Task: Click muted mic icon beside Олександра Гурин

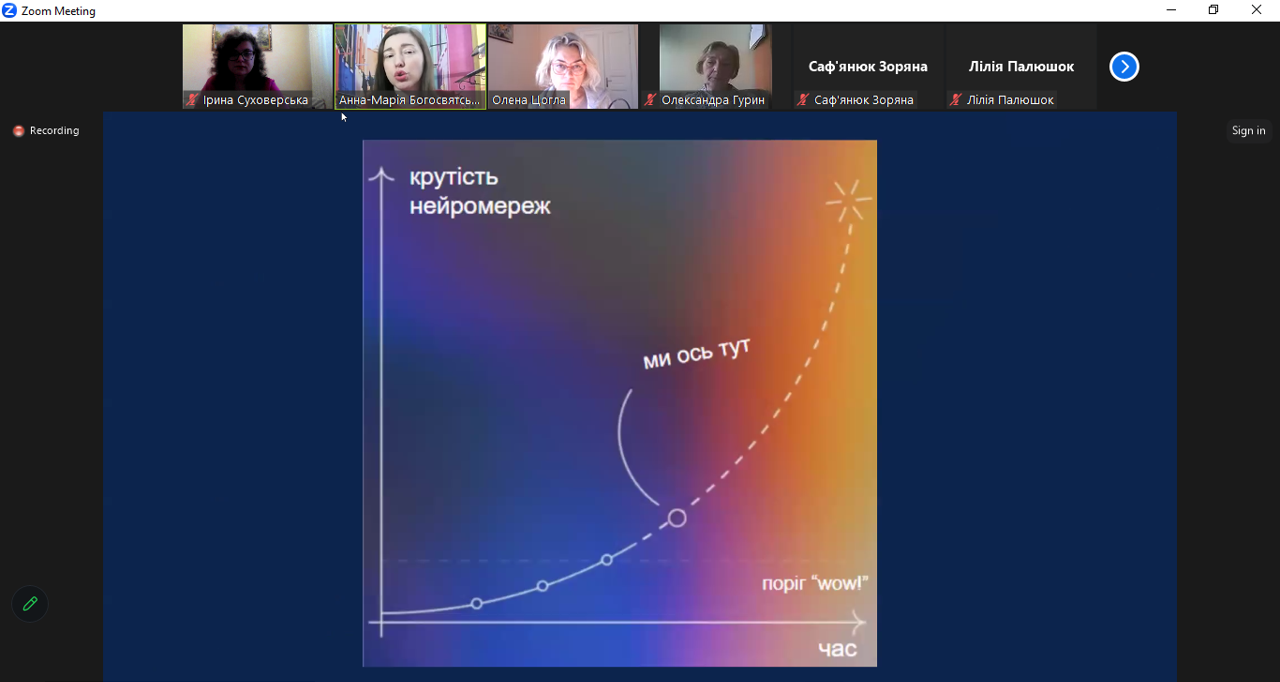Action: coord(650,100)
